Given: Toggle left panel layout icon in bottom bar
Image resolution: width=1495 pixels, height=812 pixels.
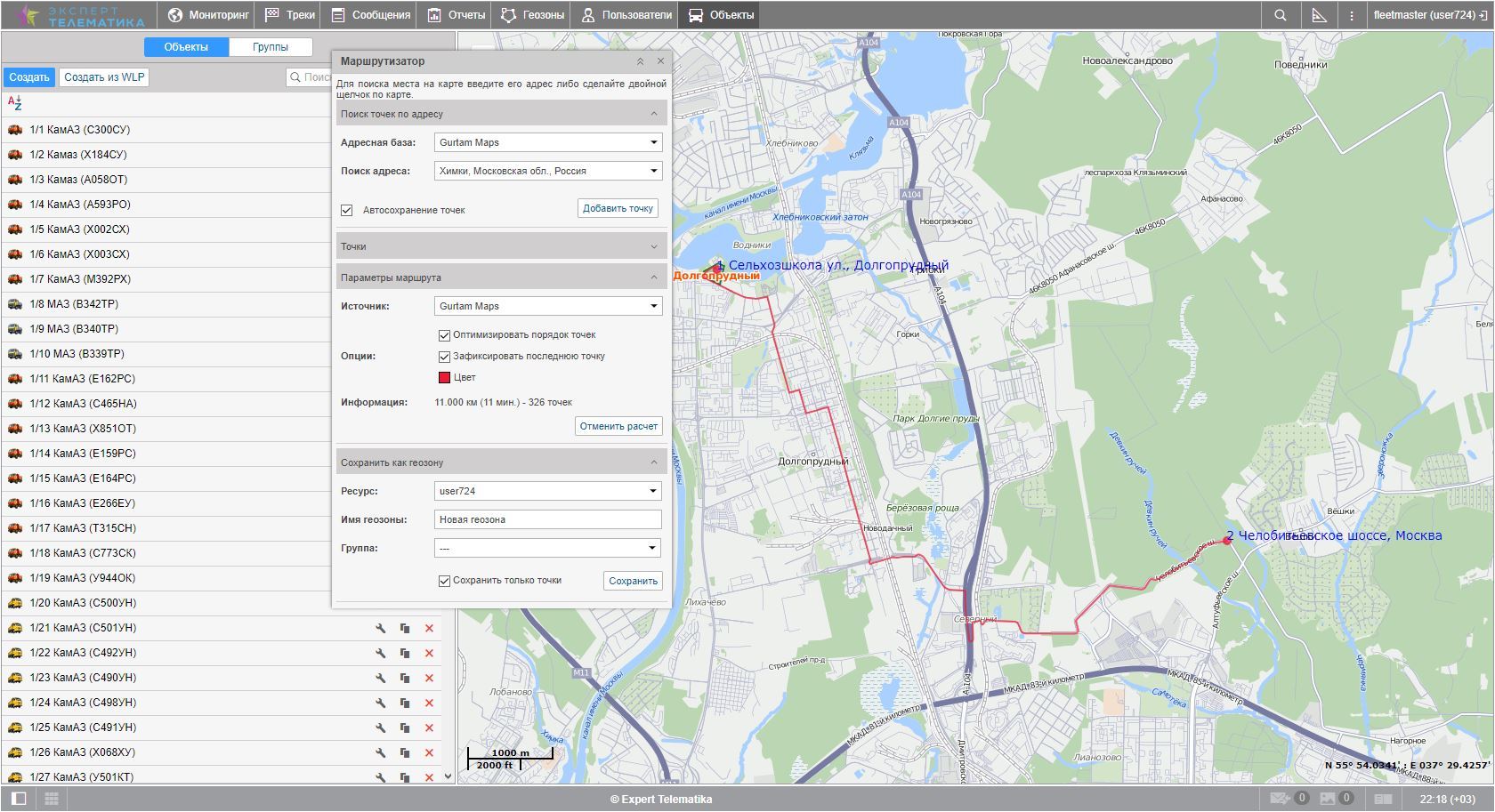Looking at the screenshot, I should [x=19, y=799].
